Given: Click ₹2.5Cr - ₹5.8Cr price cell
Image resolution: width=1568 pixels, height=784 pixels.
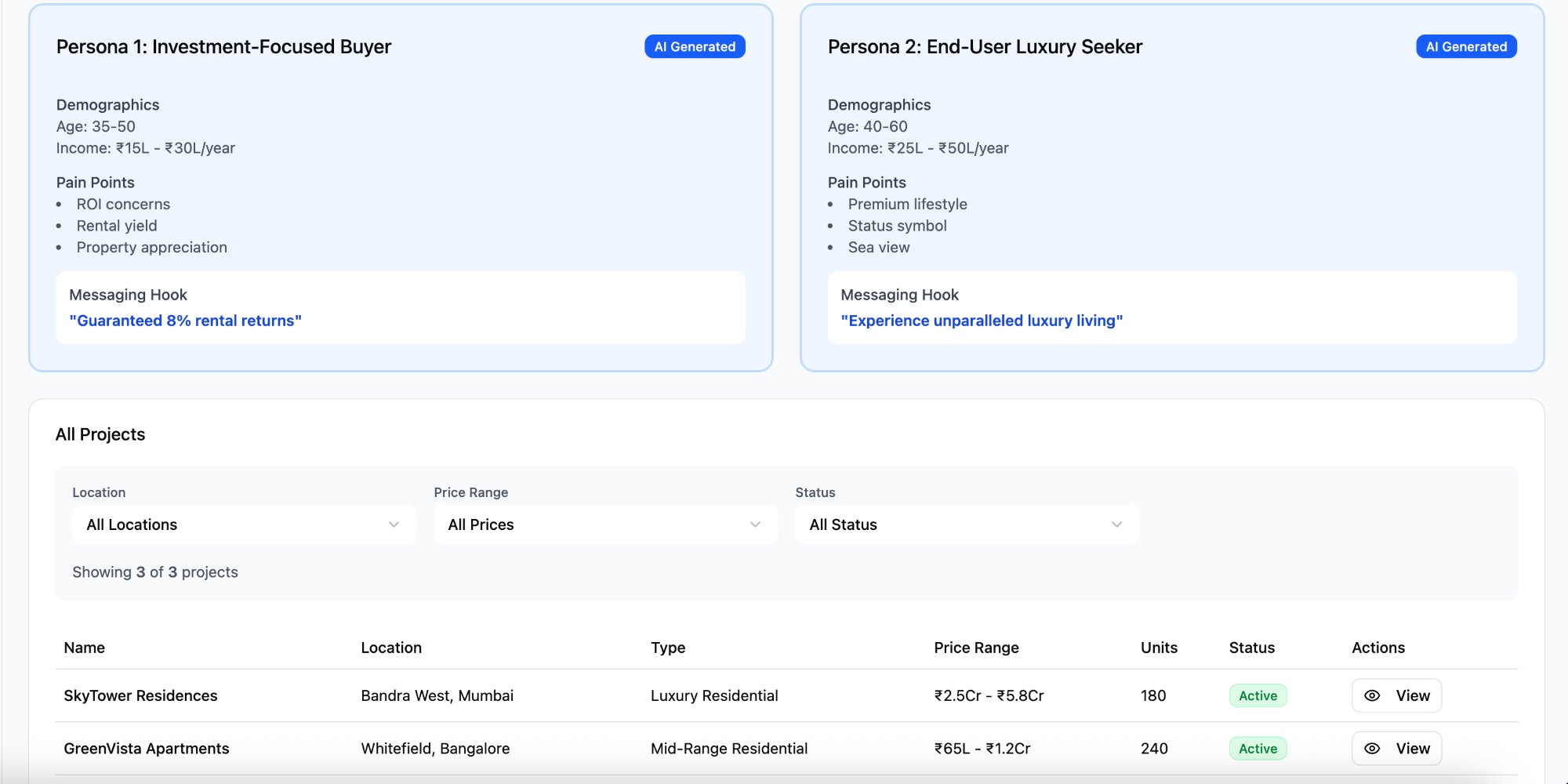Looking at the screenshot, I should pyautogui.click(x=989, y=695).
